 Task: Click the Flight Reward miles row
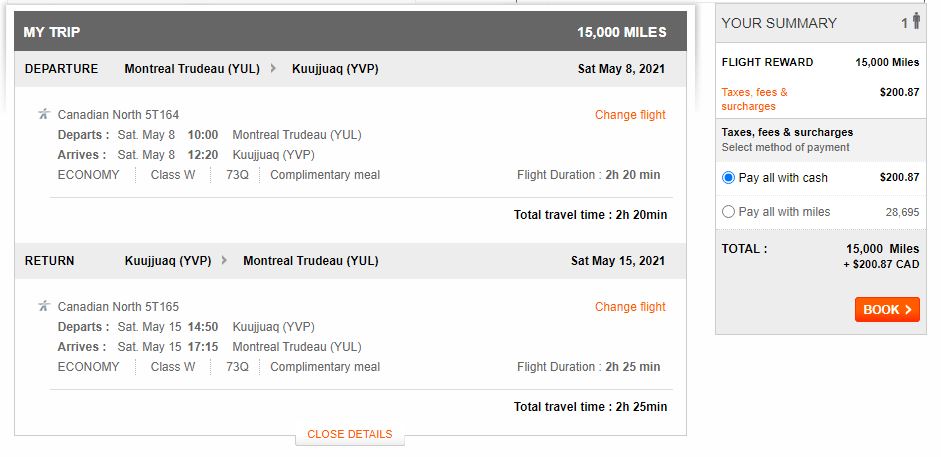click(820, 62)
